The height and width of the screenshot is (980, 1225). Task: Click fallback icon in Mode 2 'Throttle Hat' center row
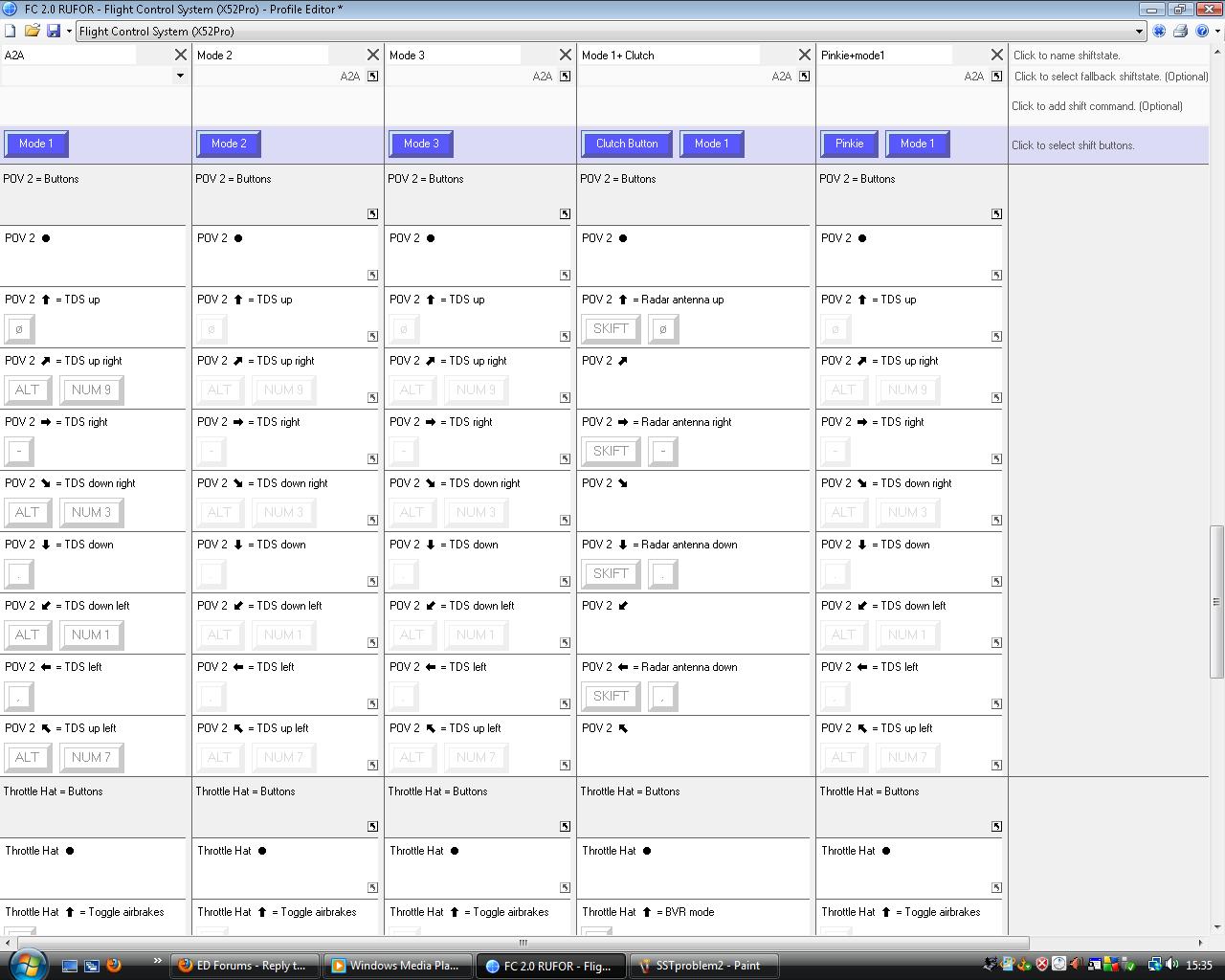click(x=373, y=887)
